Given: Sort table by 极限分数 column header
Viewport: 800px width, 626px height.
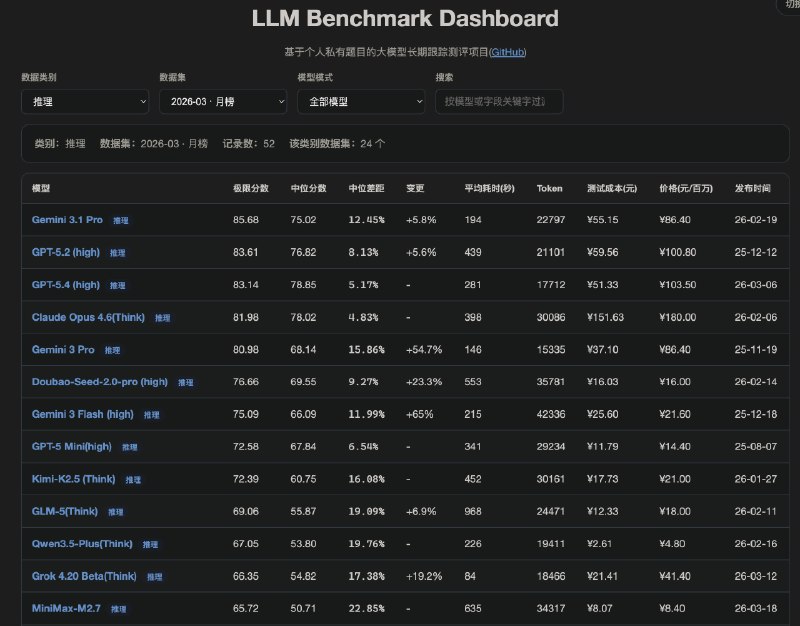Looking at the screenshot, I should [251, 188].
